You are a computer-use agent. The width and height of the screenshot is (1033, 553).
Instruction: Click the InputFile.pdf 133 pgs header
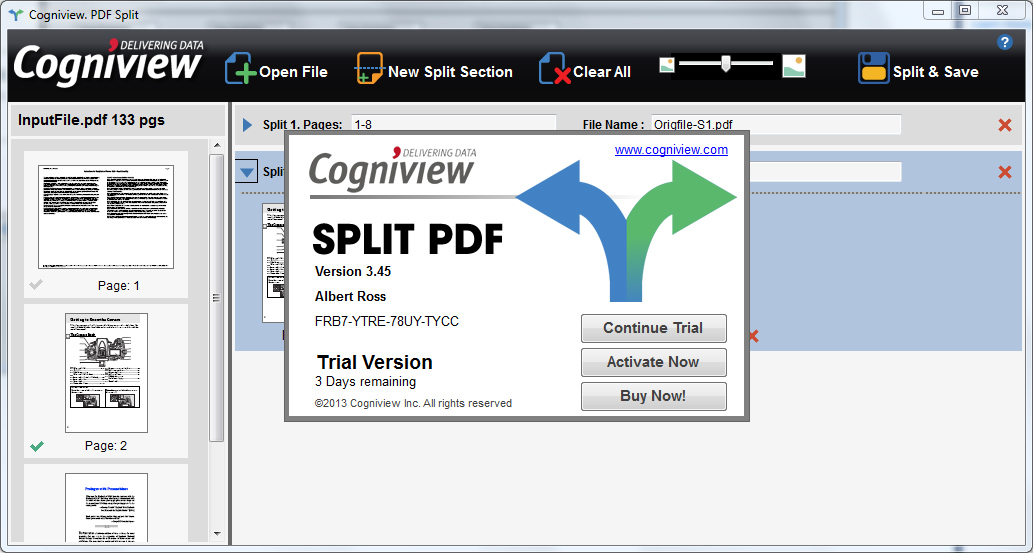click(x=91, y=120)
